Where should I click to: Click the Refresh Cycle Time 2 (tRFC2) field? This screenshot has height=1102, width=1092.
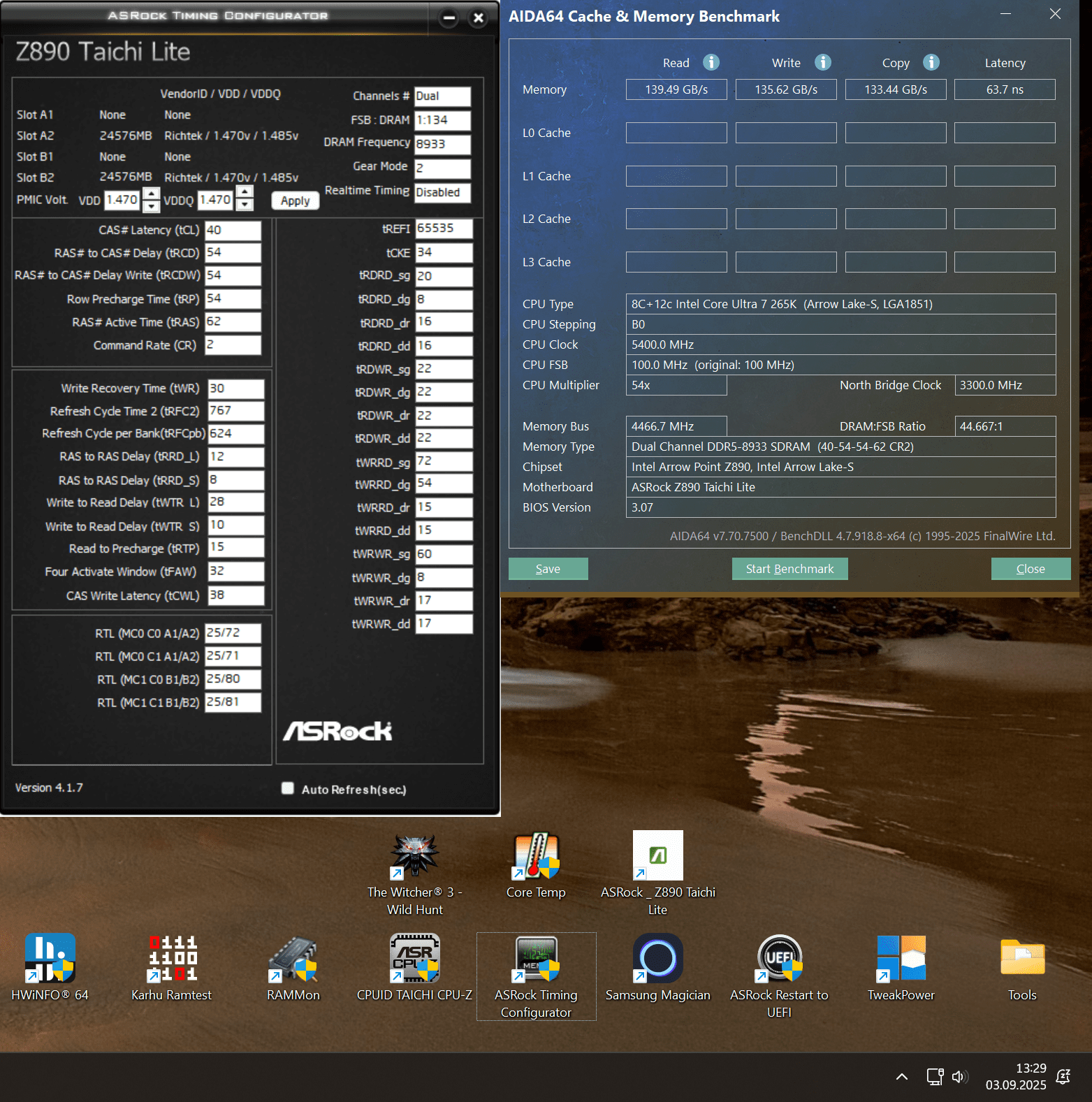tap(236, 411)
